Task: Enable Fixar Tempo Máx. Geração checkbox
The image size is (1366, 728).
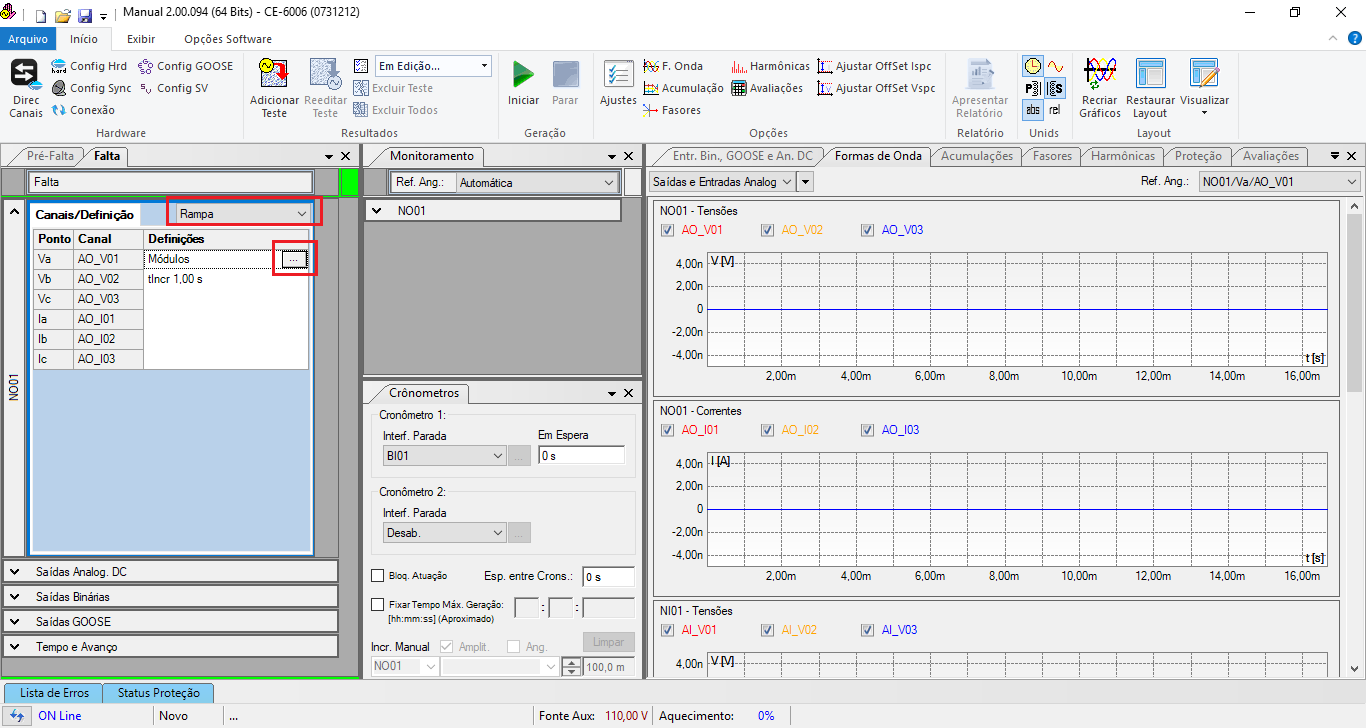Action: [x=377, y=604]
